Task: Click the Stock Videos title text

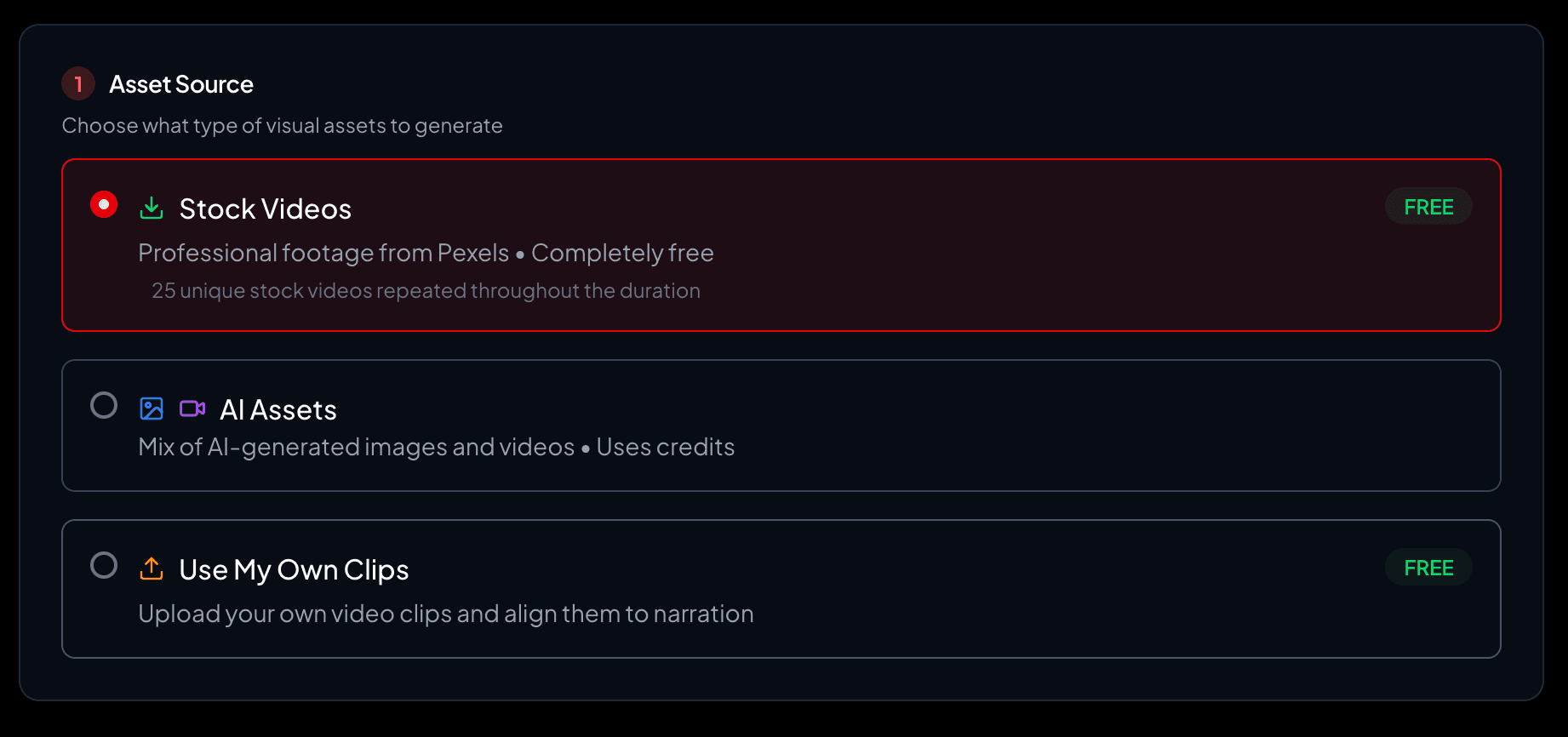Action: pos(265,209)
